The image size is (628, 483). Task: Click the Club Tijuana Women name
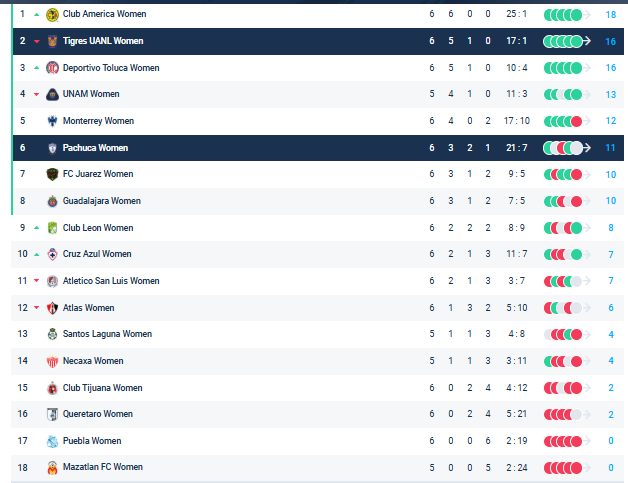pos(102,388)
